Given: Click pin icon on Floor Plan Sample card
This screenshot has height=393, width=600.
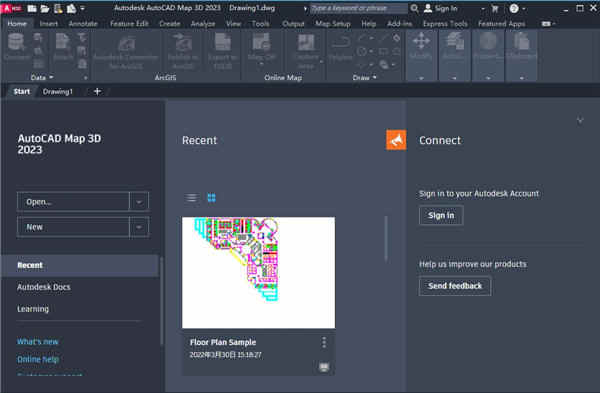Looking at the screenshot, I should 324,367.
